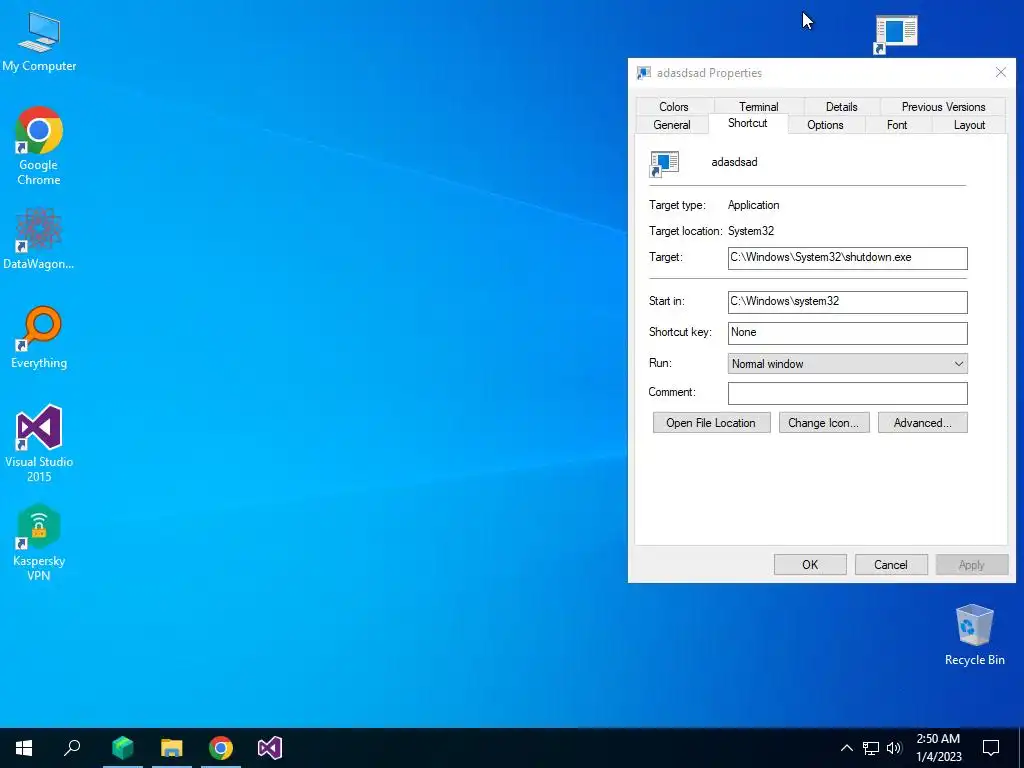Switch to the Details tab
This screenshot has height=768, width=1024.
(x=842, y=106)
